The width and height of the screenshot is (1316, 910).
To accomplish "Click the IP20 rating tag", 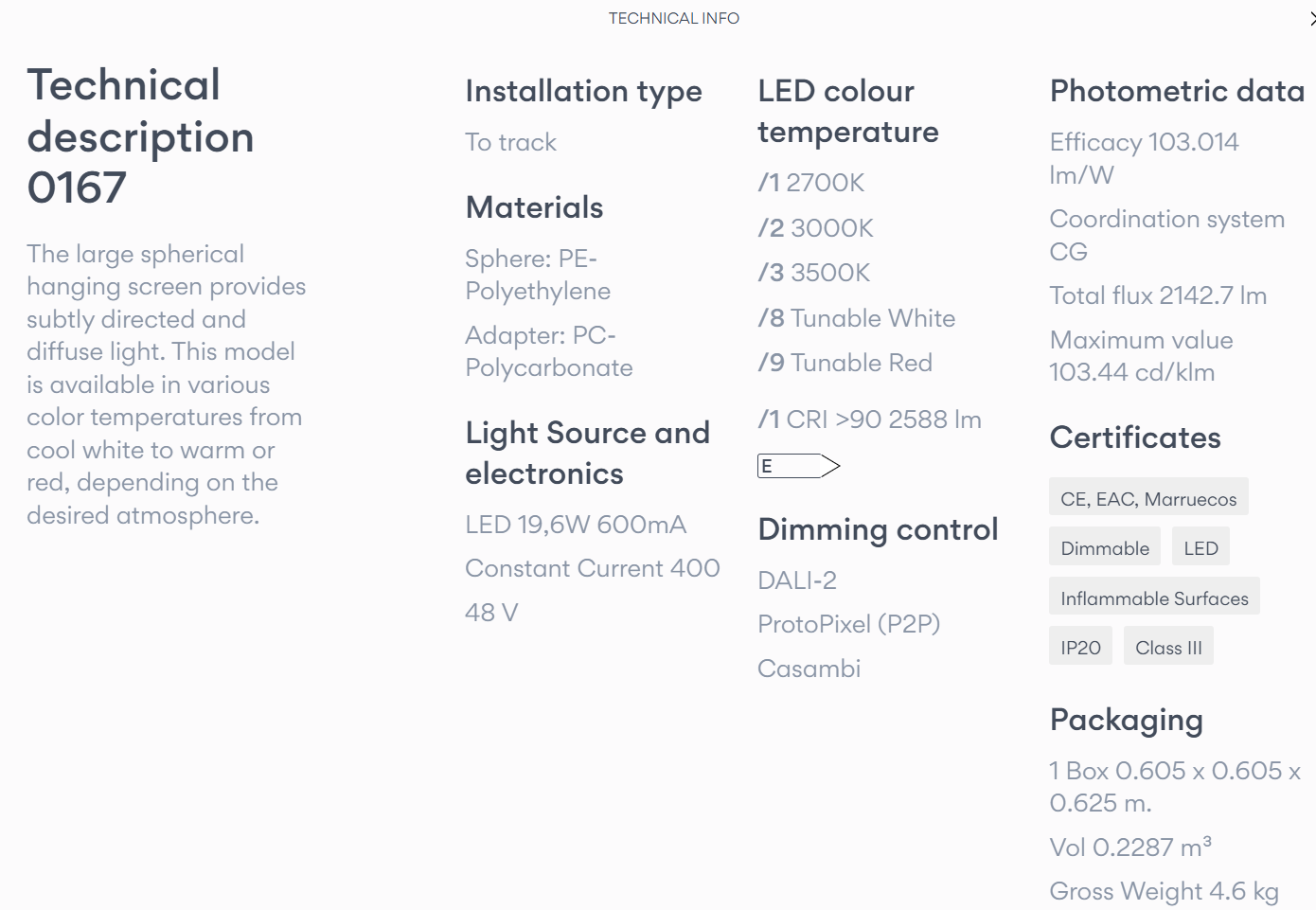I will tap(1080, 647).
